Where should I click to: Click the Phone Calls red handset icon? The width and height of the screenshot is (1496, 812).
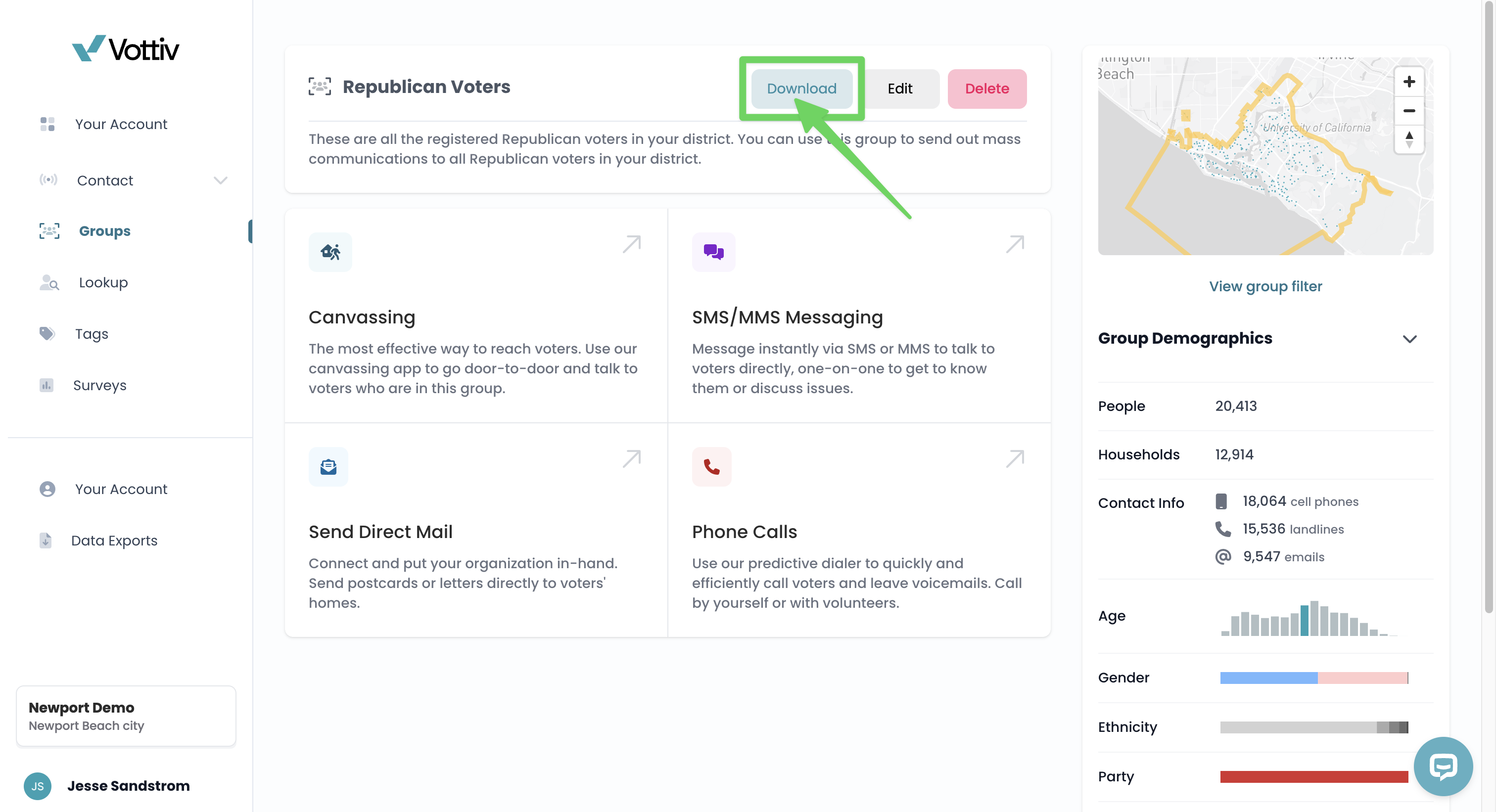[711, 467]
